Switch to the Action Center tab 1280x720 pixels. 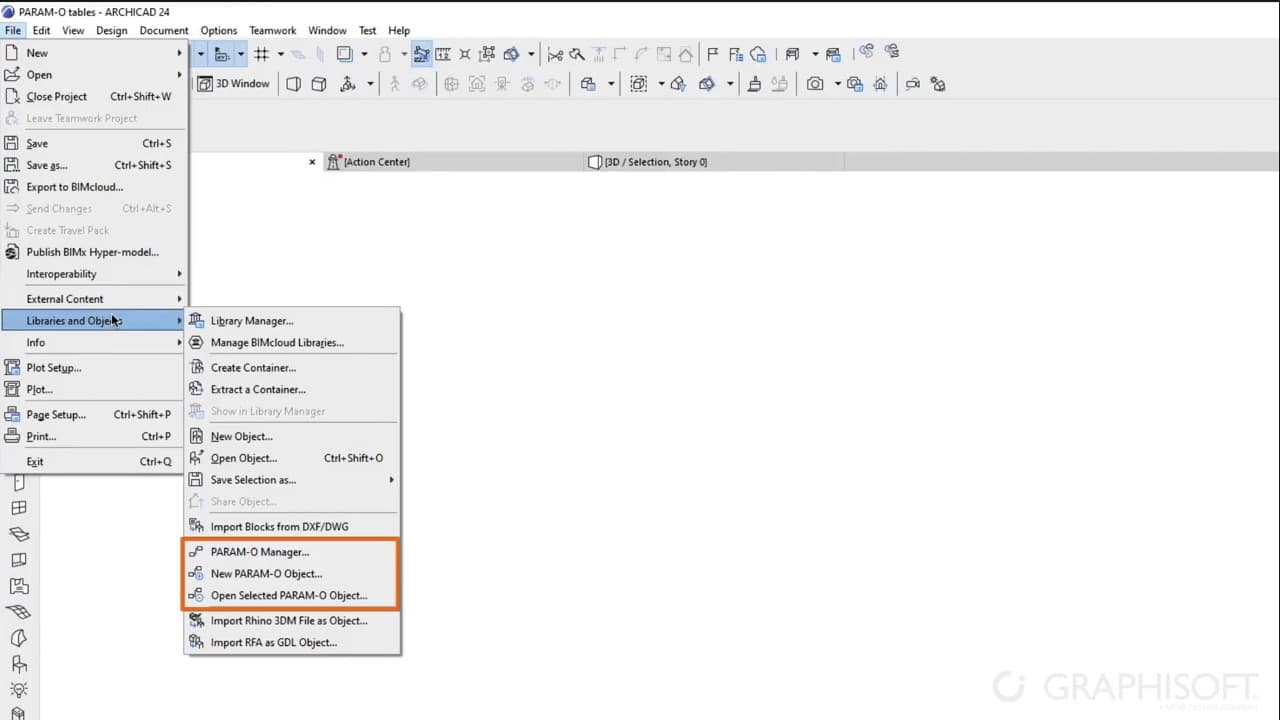(x=452, y=162)
